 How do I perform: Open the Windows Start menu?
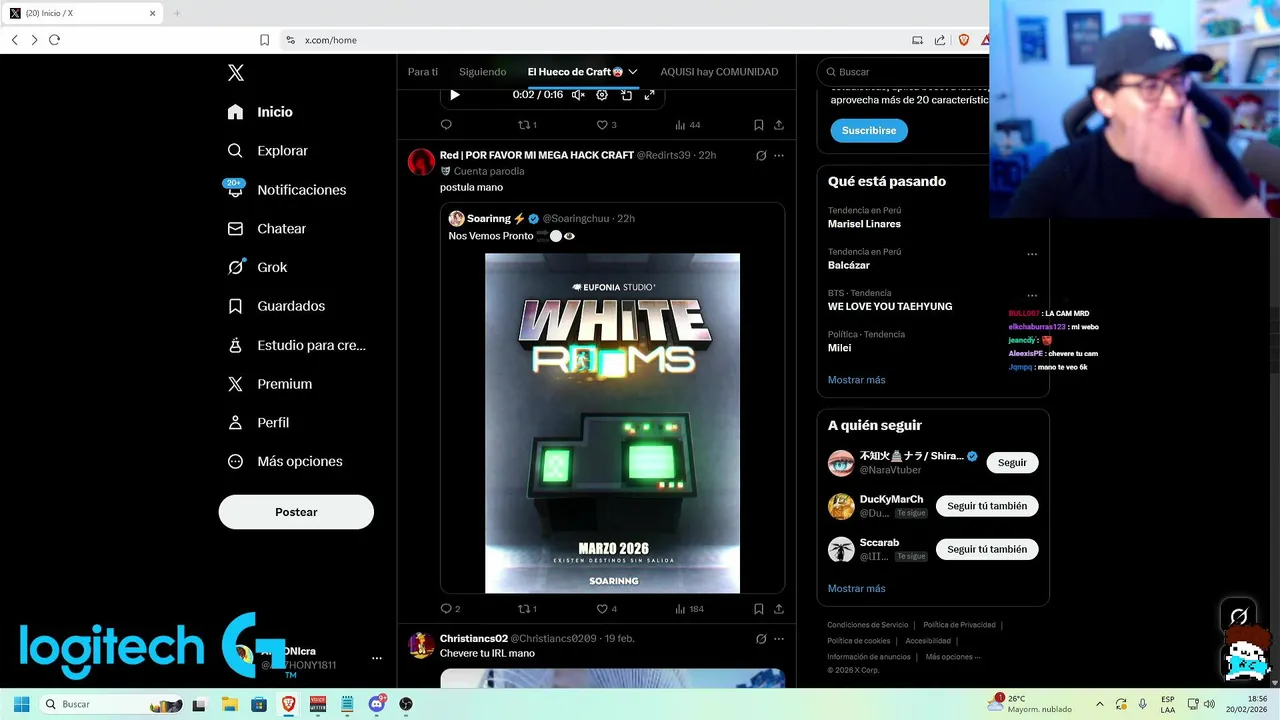(x=21, y=704)
